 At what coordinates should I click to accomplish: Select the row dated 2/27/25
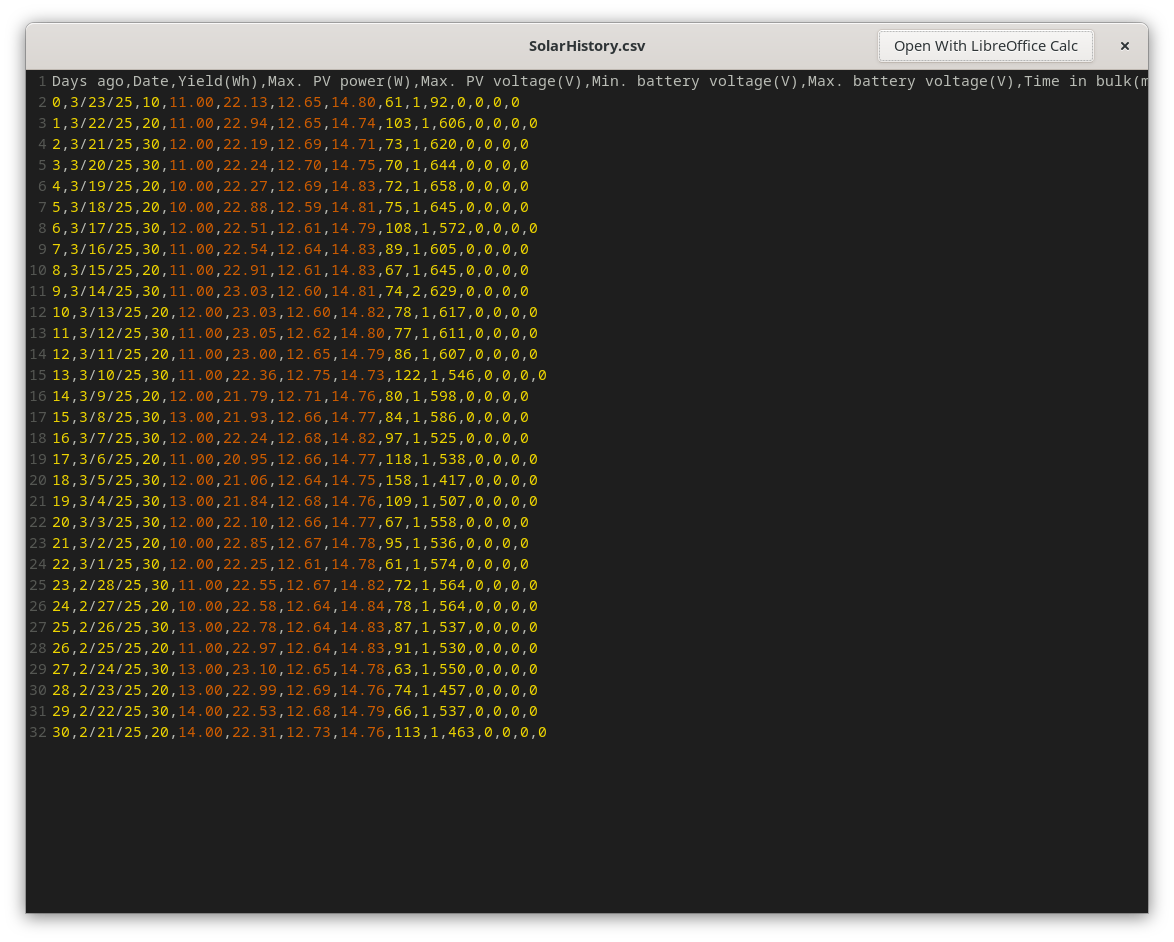295,605
